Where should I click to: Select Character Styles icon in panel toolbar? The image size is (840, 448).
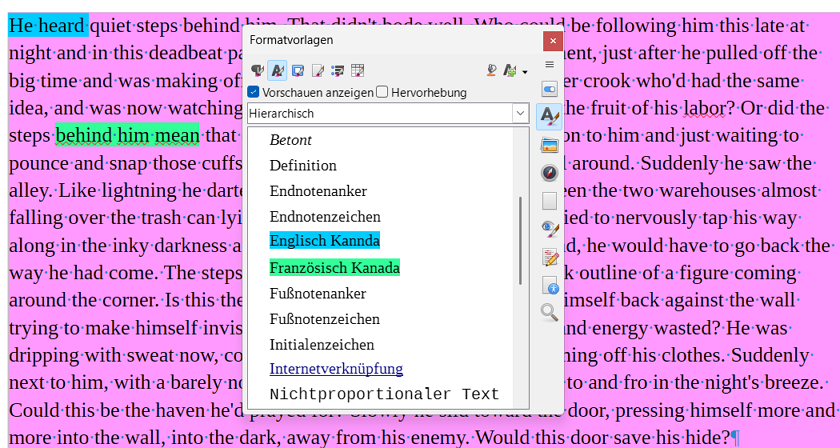(x=277, y=70)
